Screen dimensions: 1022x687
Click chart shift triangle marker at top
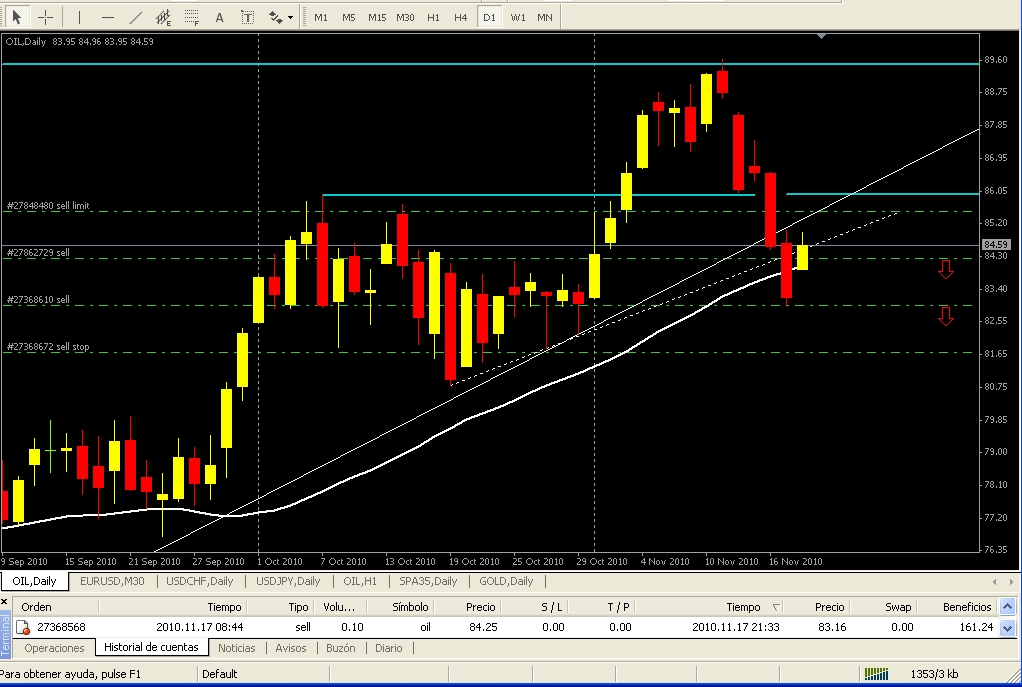pyautogui.click(x=821, y=37)
